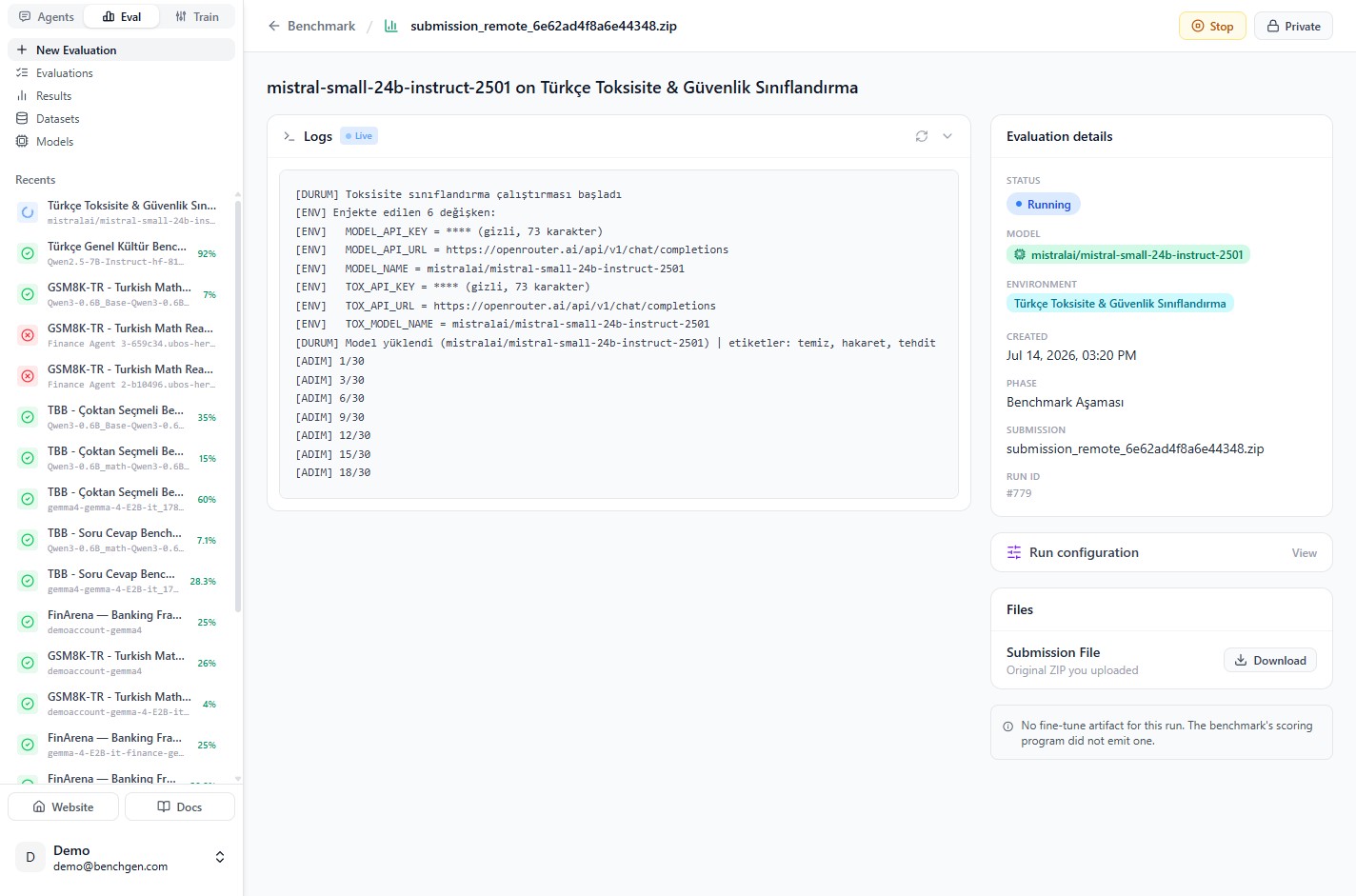The image size is (1356, 896).
Task: Open TBB Çoktan Seçmeli run scoring 15%
Action: click(121, 458)
